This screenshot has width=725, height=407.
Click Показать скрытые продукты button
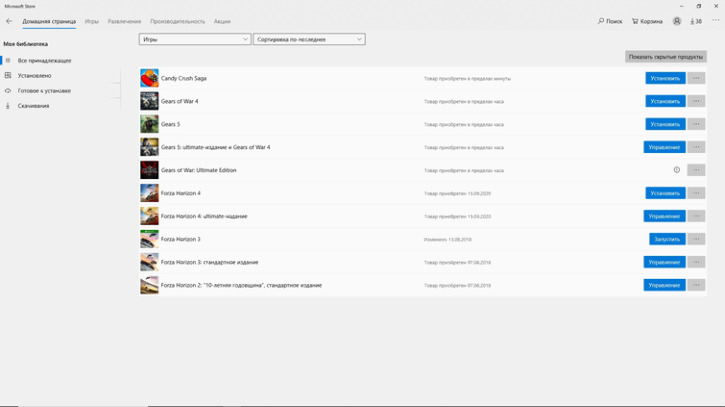[666, 56]
